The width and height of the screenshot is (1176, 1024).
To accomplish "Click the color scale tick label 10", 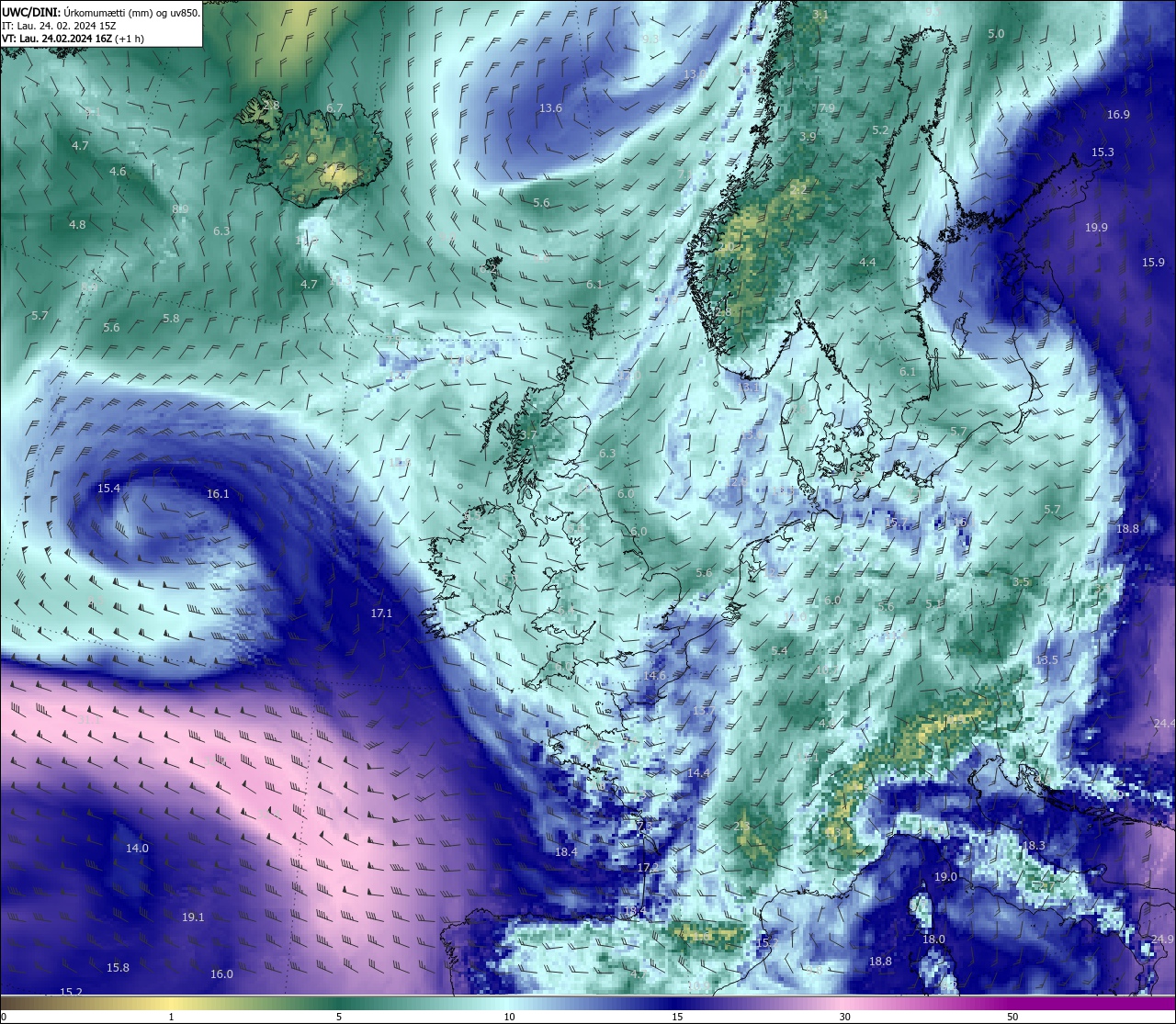I will pyautogui.click(x=509, y=1017).
